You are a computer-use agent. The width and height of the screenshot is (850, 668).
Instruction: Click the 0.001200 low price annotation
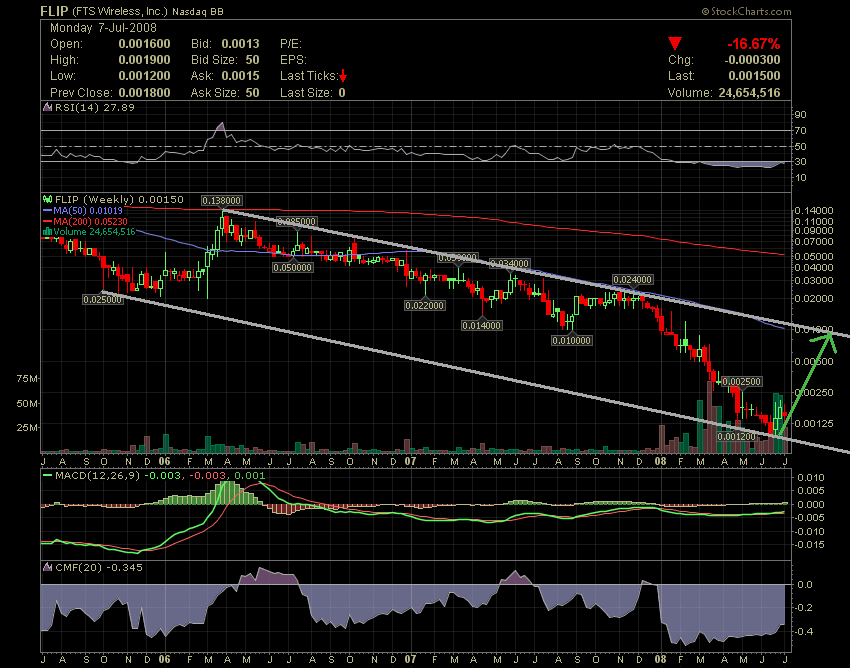[736, 436]
